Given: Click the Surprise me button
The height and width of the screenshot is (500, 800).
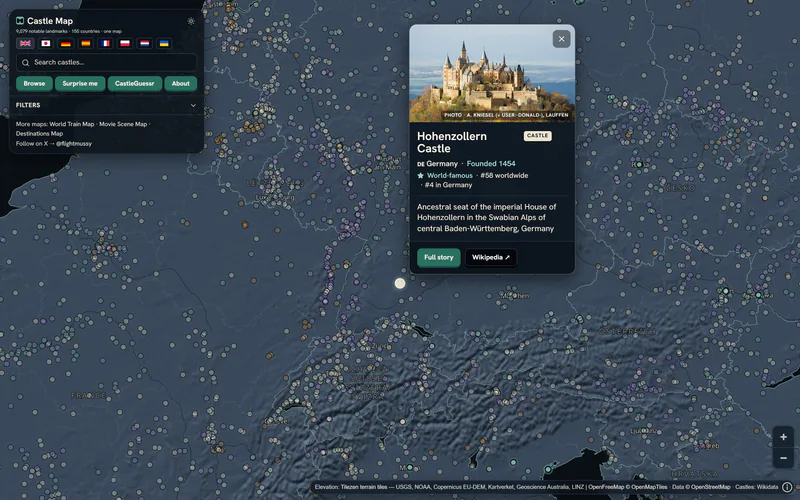Looking at the screenshot, I should 80,84.
